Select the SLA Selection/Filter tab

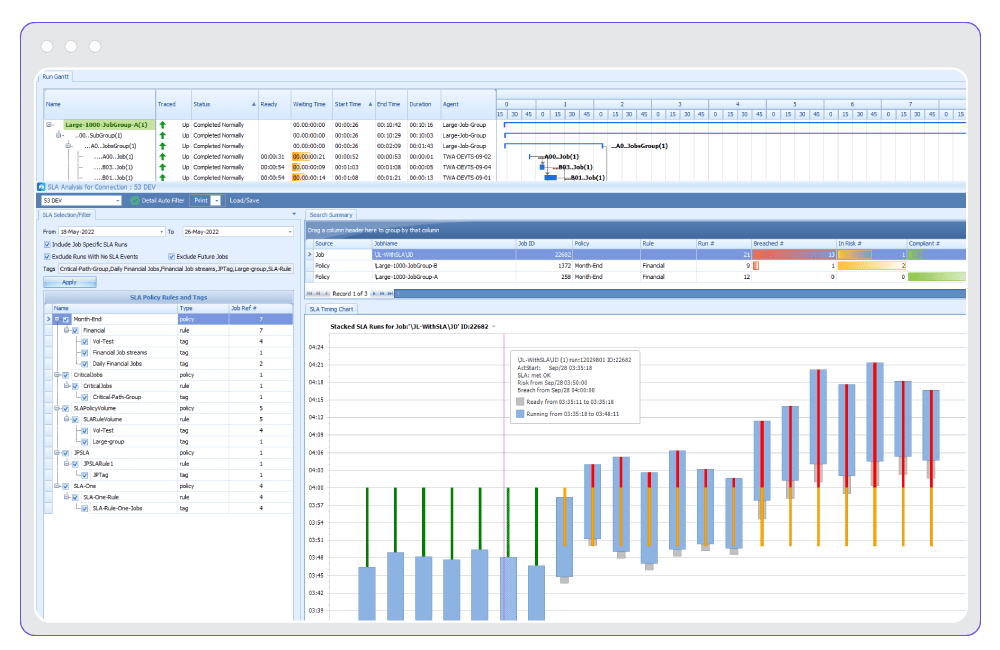click(67, 215)
